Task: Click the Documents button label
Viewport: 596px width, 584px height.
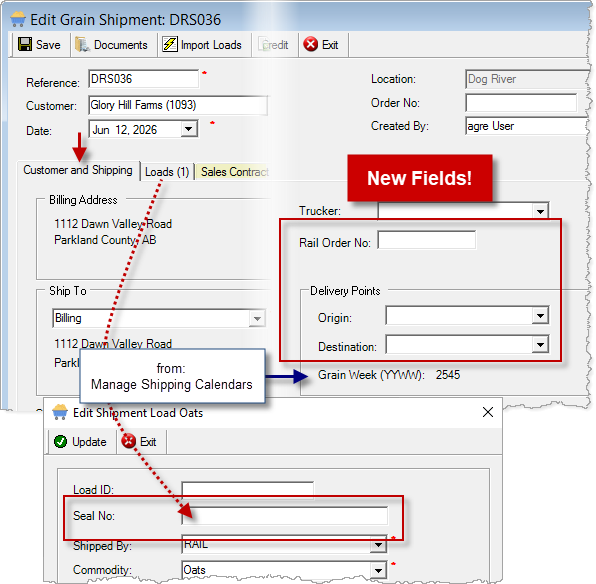Action: pos(120,45)
